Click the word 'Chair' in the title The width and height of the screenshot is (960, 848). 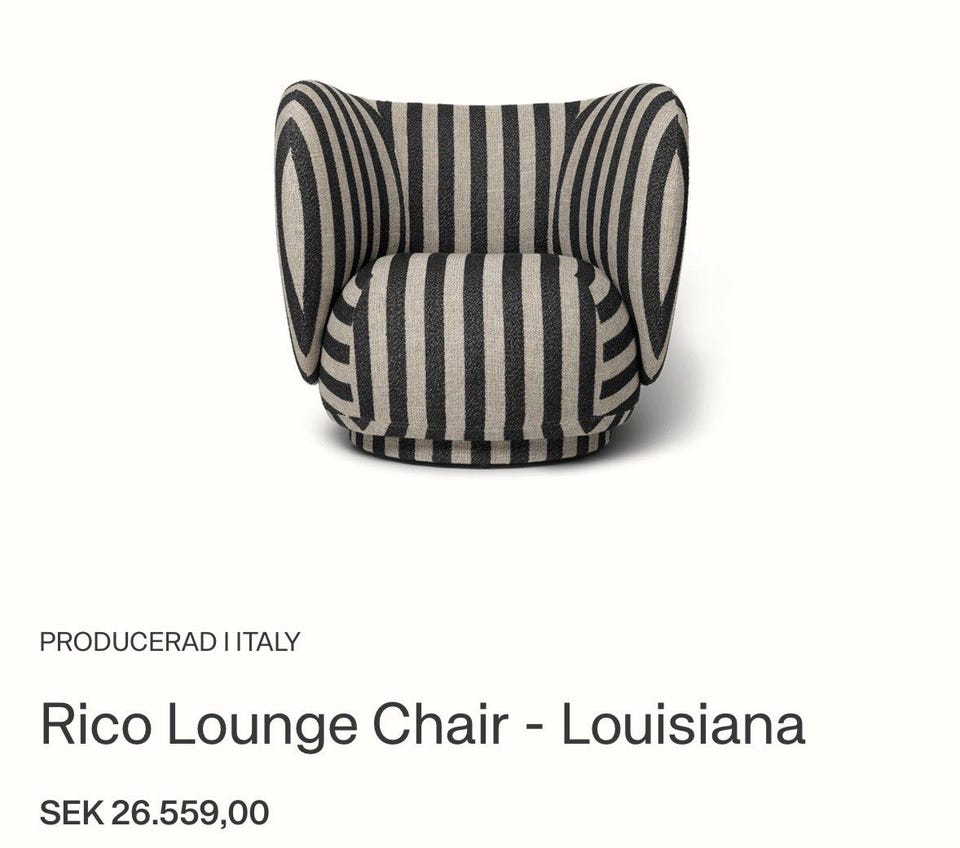pos(441,725)
